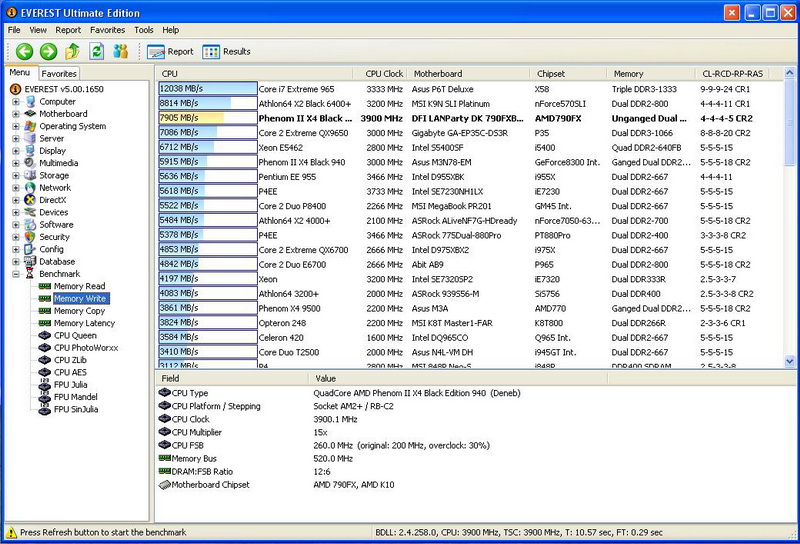This screenshot has height=544, width=800.
Task: Click the DirectX icon in the tree
Action: click(31, 200)
